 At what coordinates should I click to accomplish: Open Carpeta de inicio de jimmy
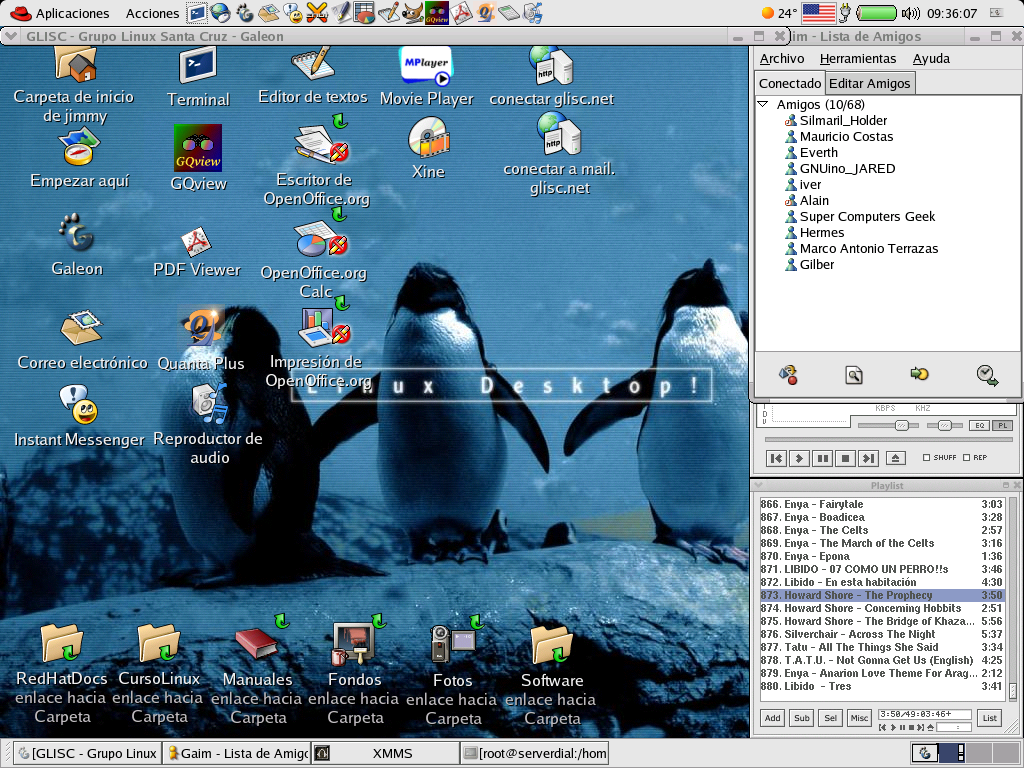76,65
